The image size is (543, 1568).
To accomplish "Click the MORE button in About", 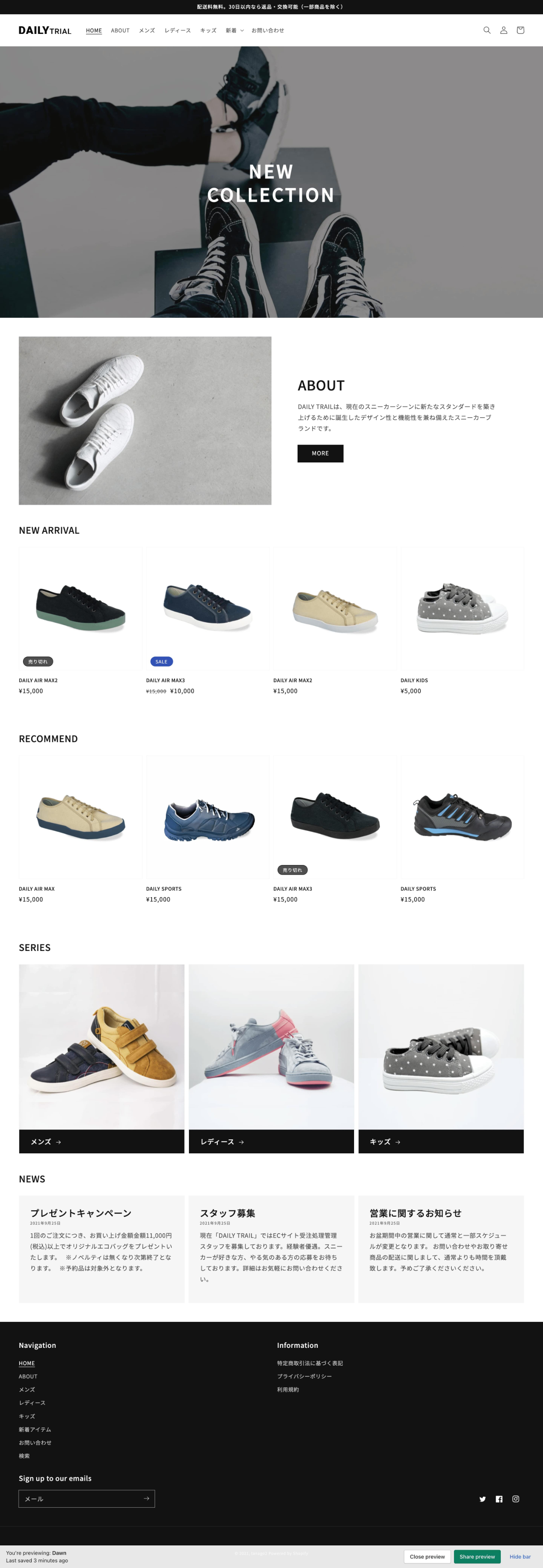I will pos(320,453).
